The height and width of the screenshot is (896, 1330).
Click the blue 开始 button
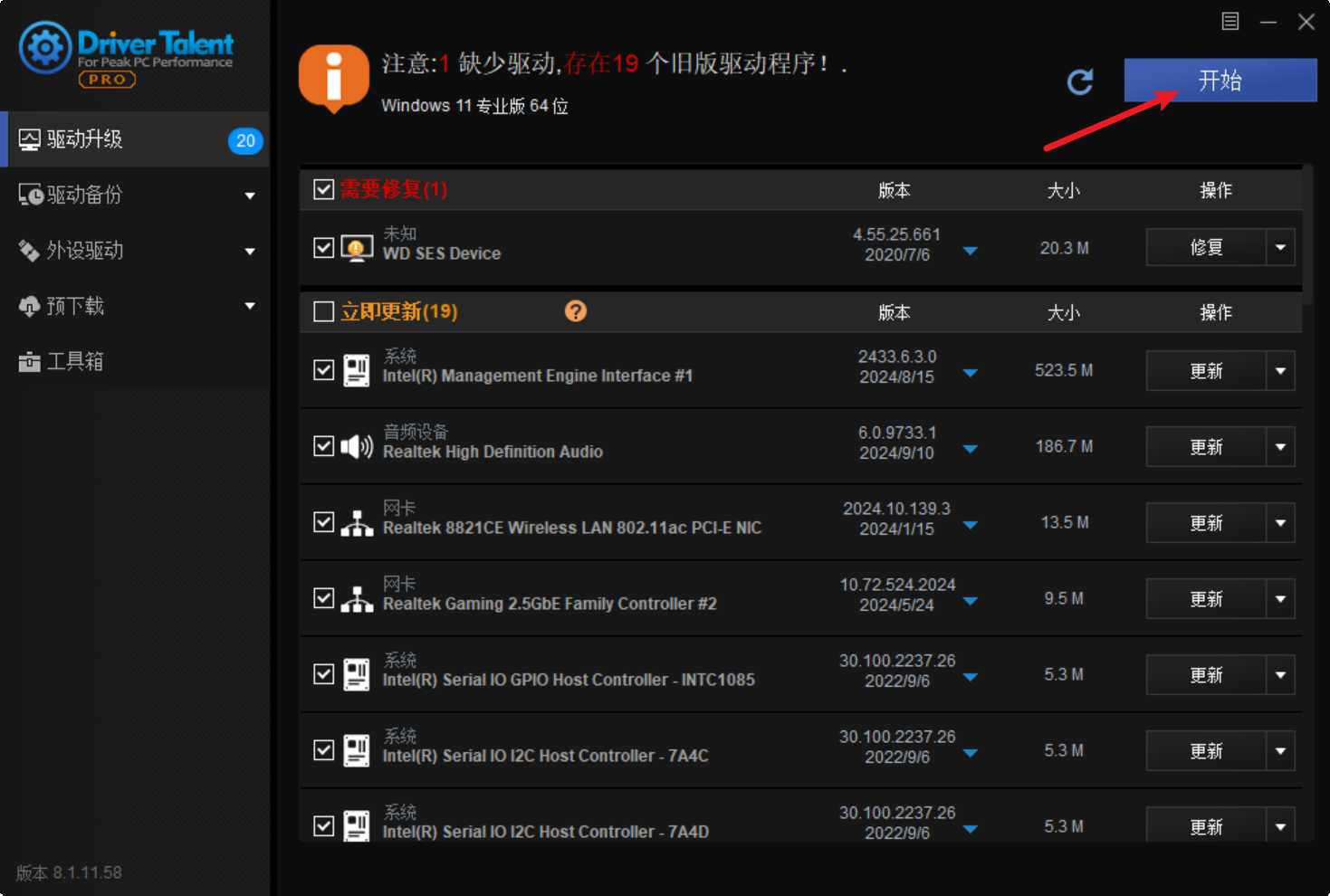[1220, 81]
